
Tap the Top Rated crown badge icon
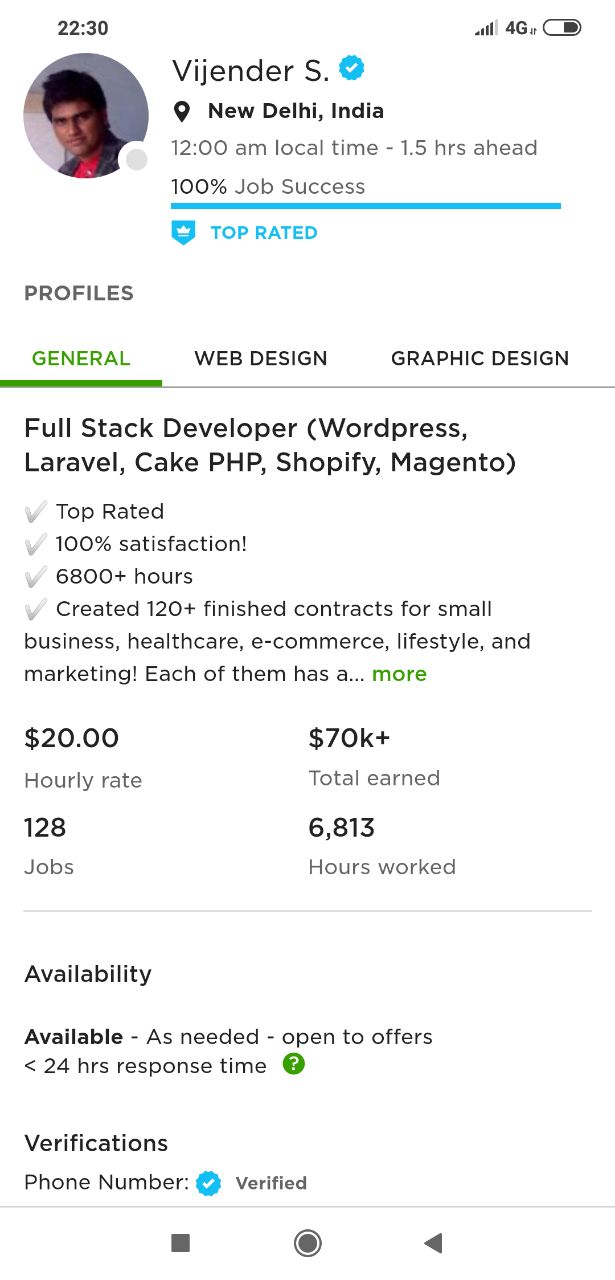183,233
